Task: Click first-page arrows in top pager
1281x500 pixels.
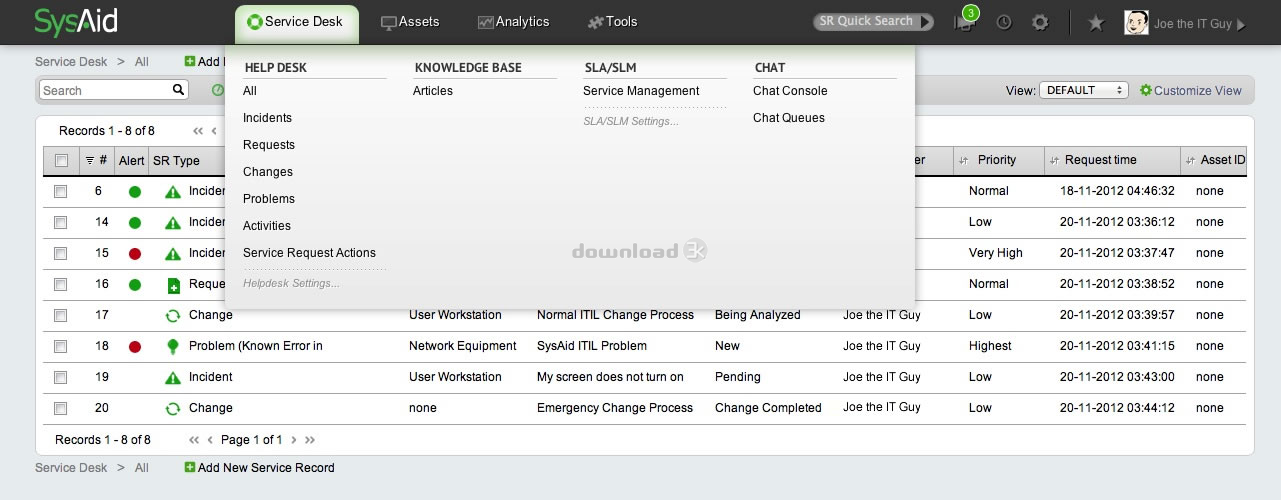Action: 198,131
